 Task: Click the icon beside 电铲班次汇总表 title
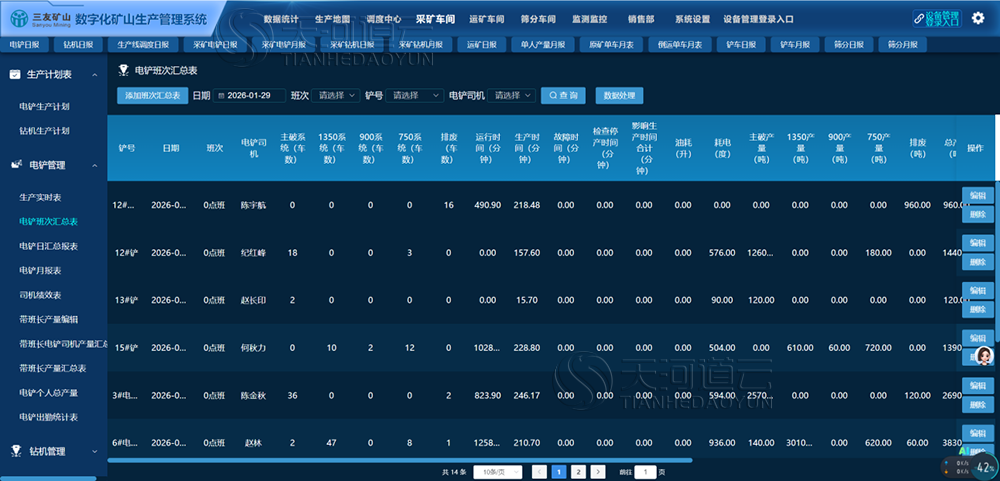click(x=124, y=70)
